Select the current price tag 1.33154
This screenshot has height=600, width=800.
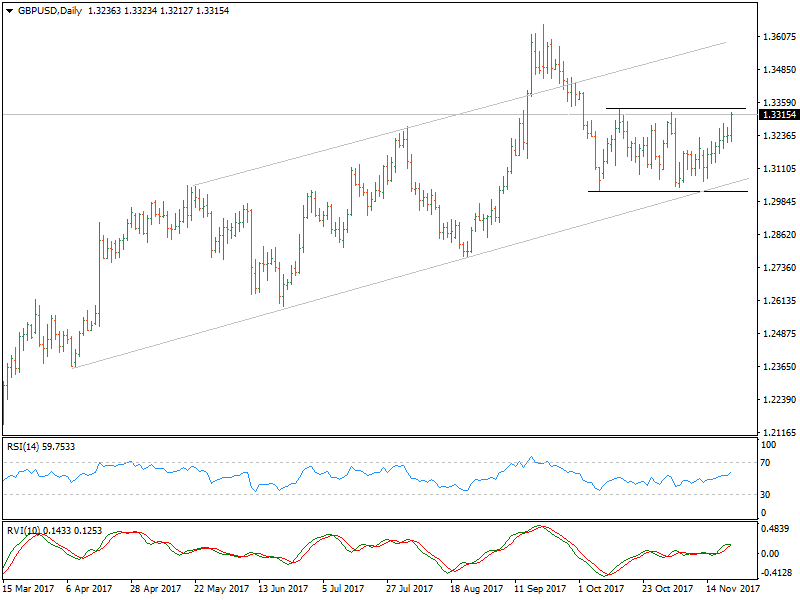pyautogui.click(x=777, y=115)
